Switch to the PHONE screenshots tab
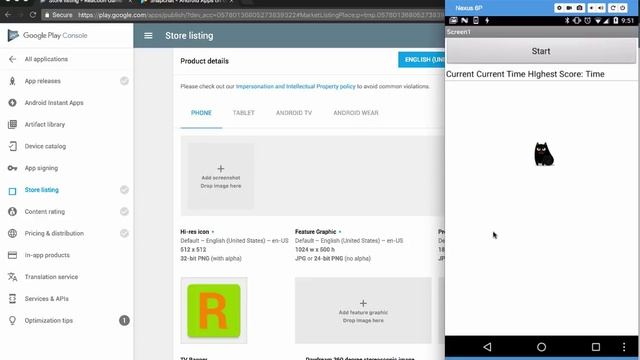640x360 pixels. click(x=201, y=113)
